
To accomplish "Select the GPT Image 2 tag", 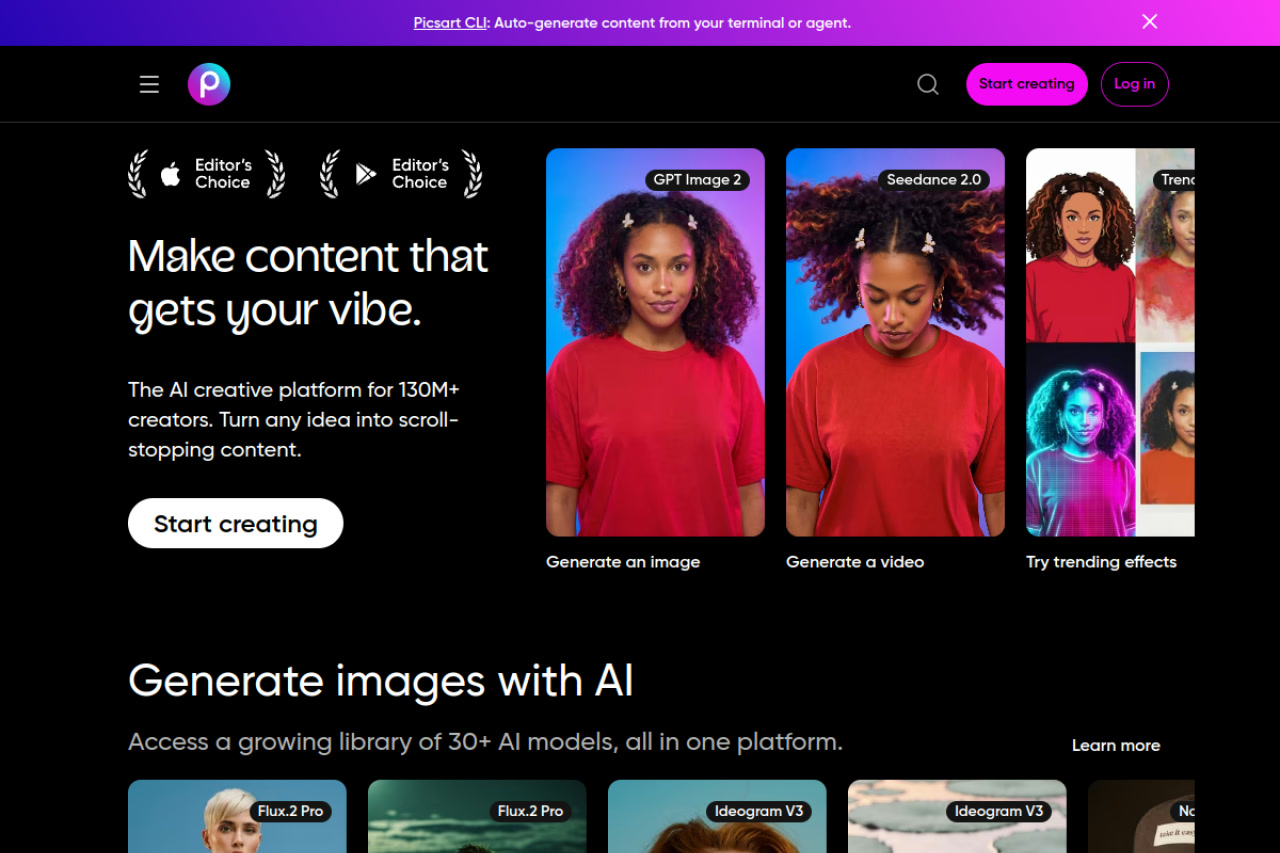I will [x=697, y=180].
